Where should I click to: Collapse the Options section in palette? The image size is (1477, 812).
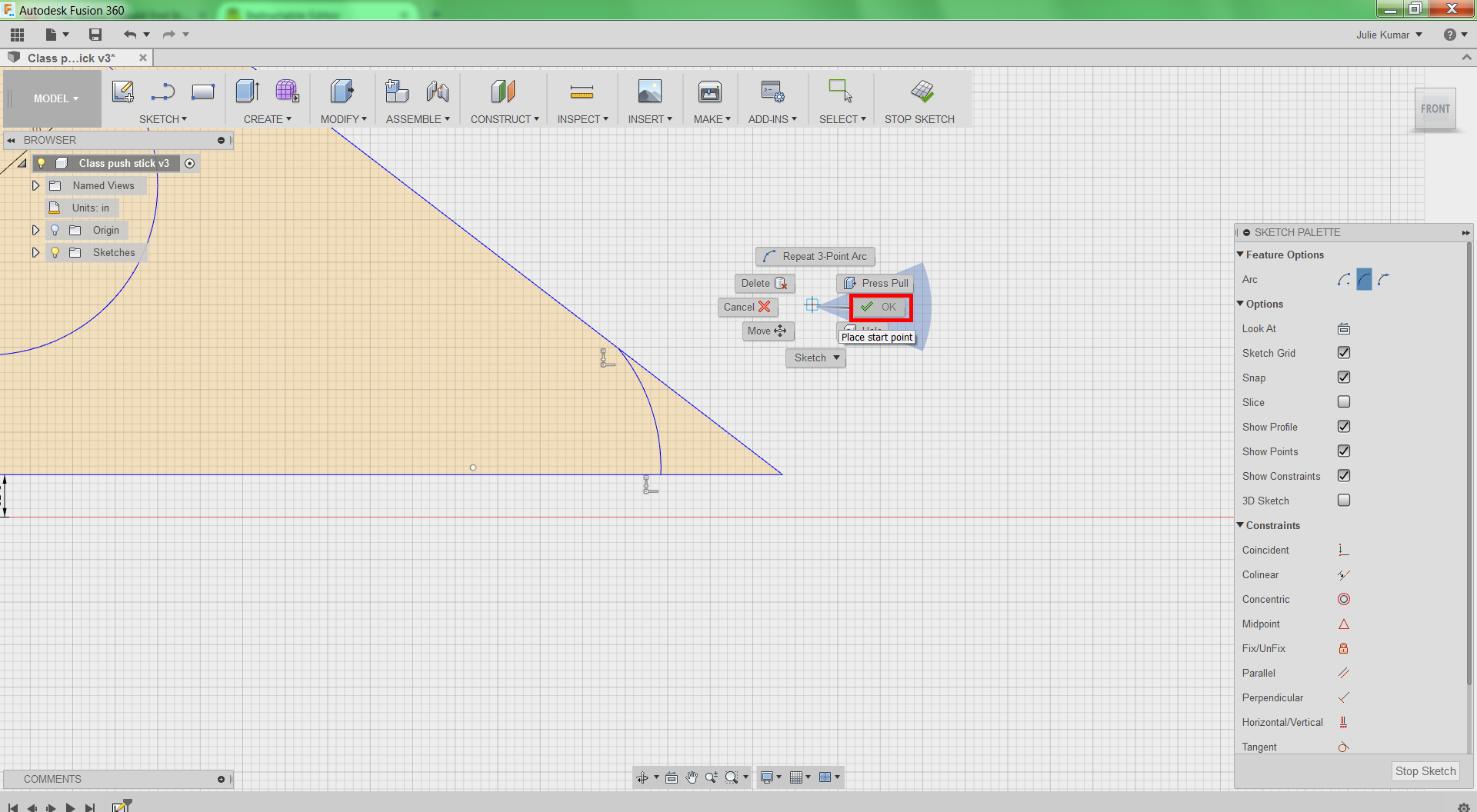tap(1240, 304)
